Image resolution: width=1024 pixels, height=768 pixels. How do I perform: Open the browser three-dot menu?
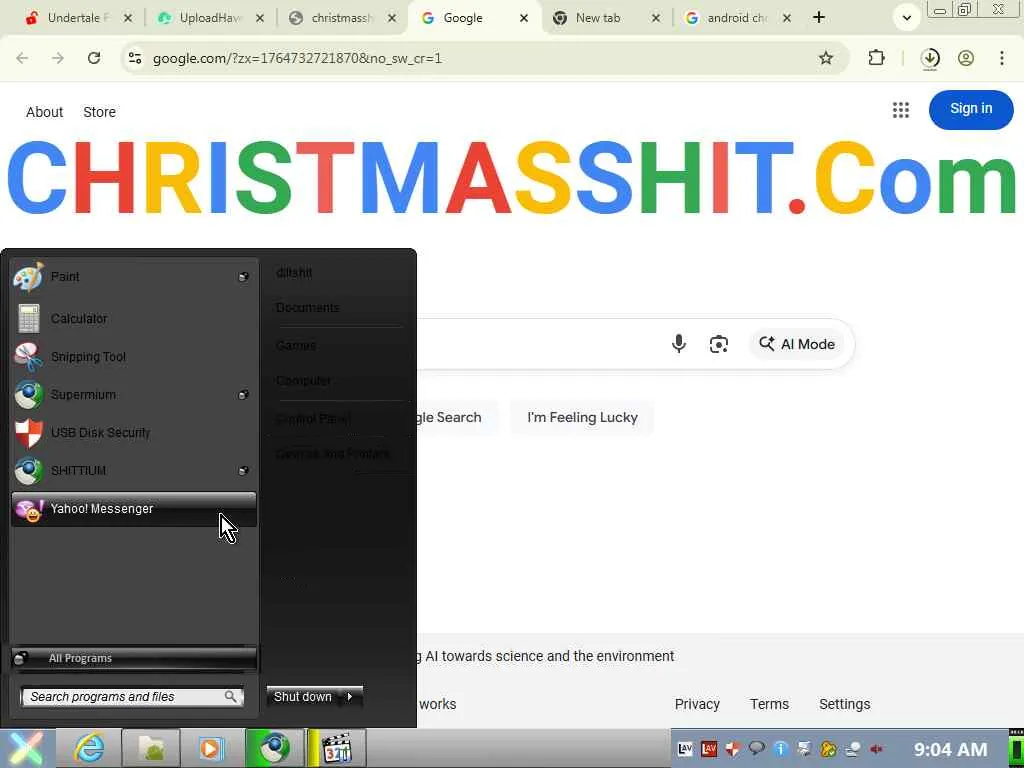(x=1002, y=58)
